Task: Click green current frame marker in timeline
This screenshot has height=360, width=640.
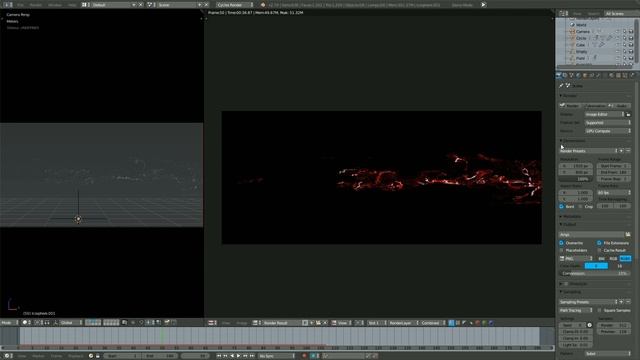Action: [x=162, y=336]
